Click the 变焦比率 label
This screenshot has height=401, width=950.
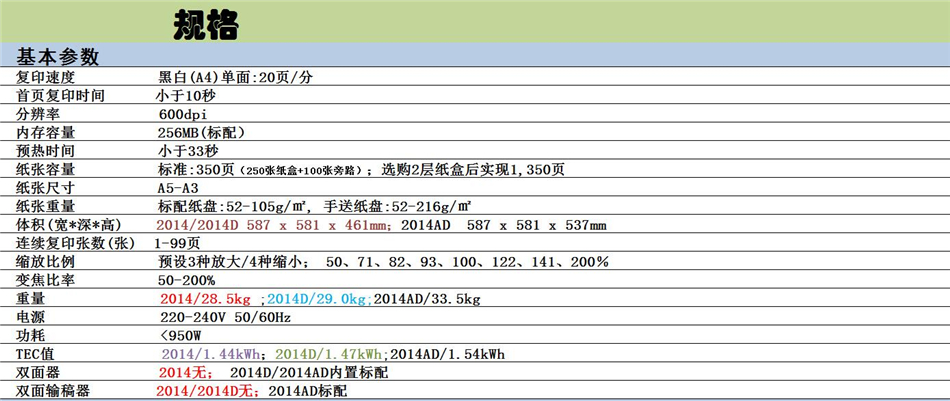point(45,280)
